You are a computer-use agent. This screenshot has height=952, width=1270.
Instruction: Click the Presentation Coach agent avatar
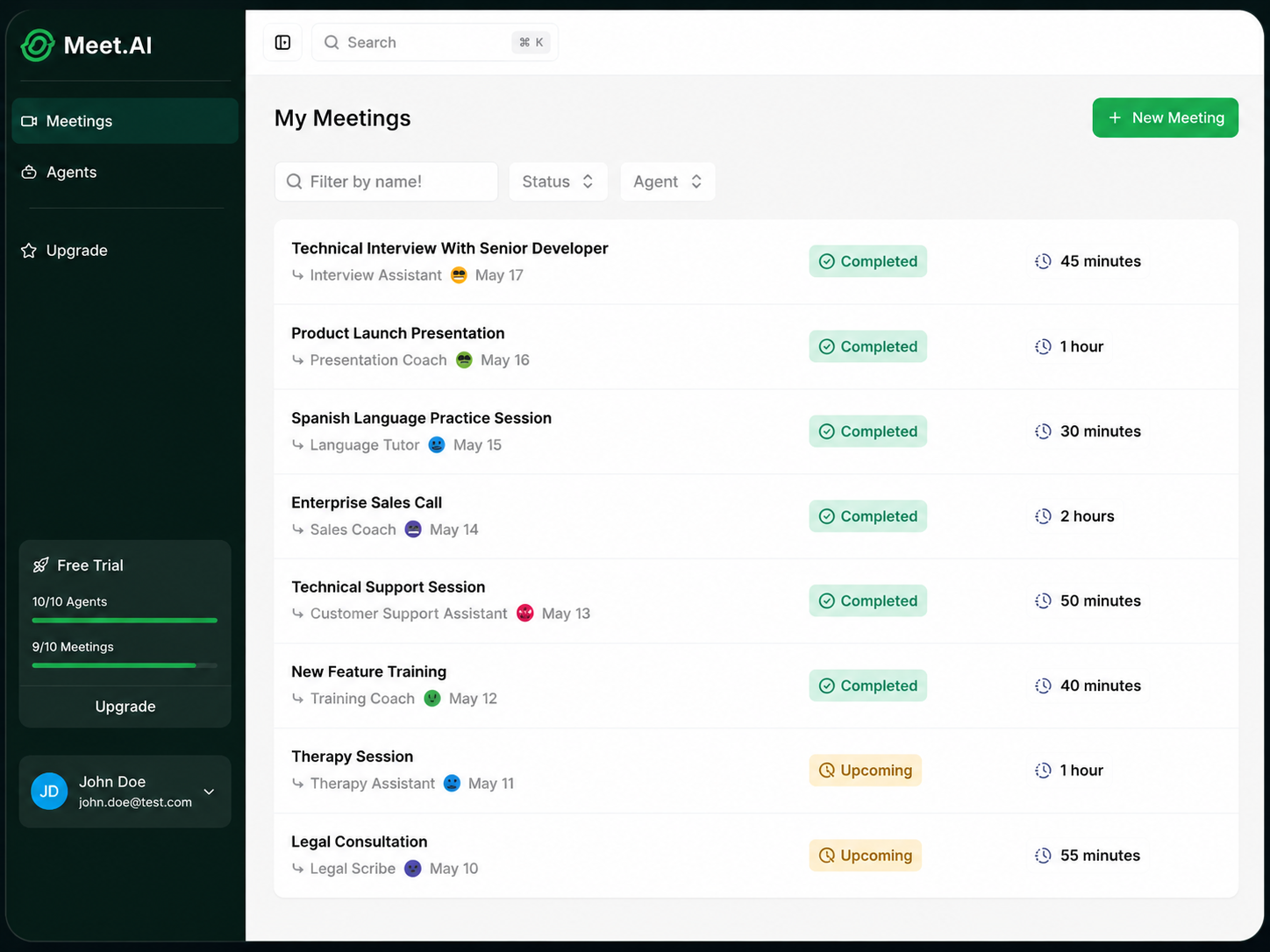point(464,360)
